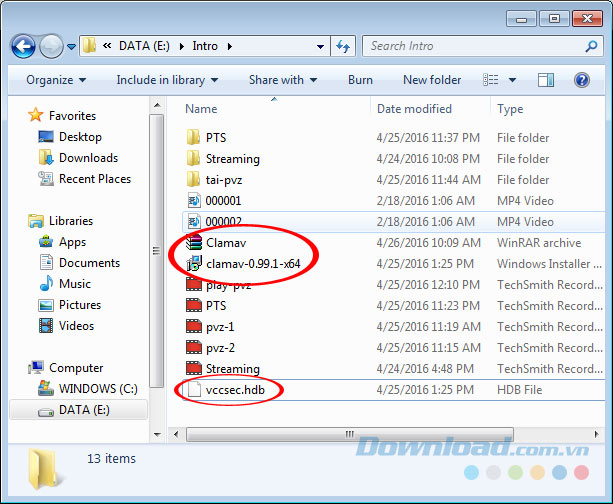Select the clamav-0.99.1-x64 installer icon
The height and width of the screenshot is (504, 613).
pos(194,264)
